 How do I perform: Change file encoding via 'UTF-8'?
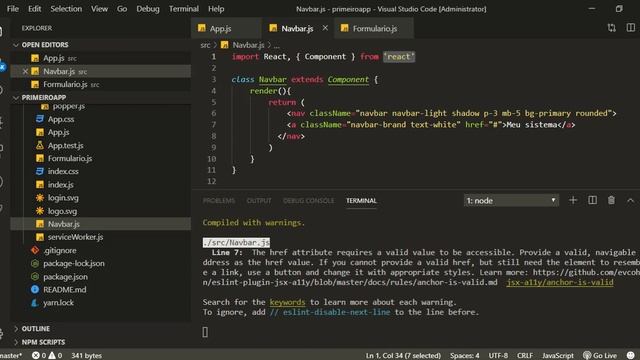498,355
